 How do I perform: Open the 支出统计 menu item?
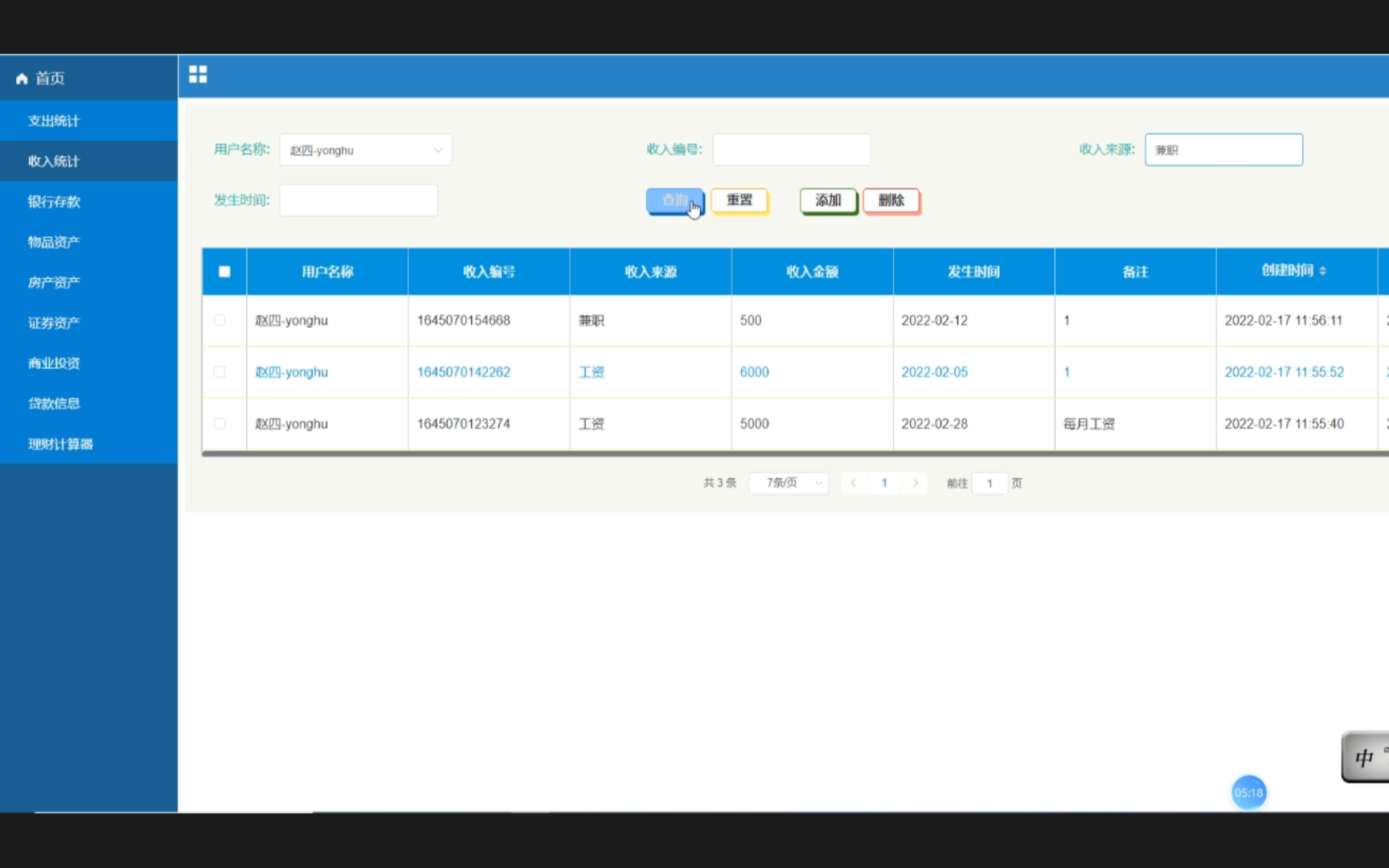(88, 121)
